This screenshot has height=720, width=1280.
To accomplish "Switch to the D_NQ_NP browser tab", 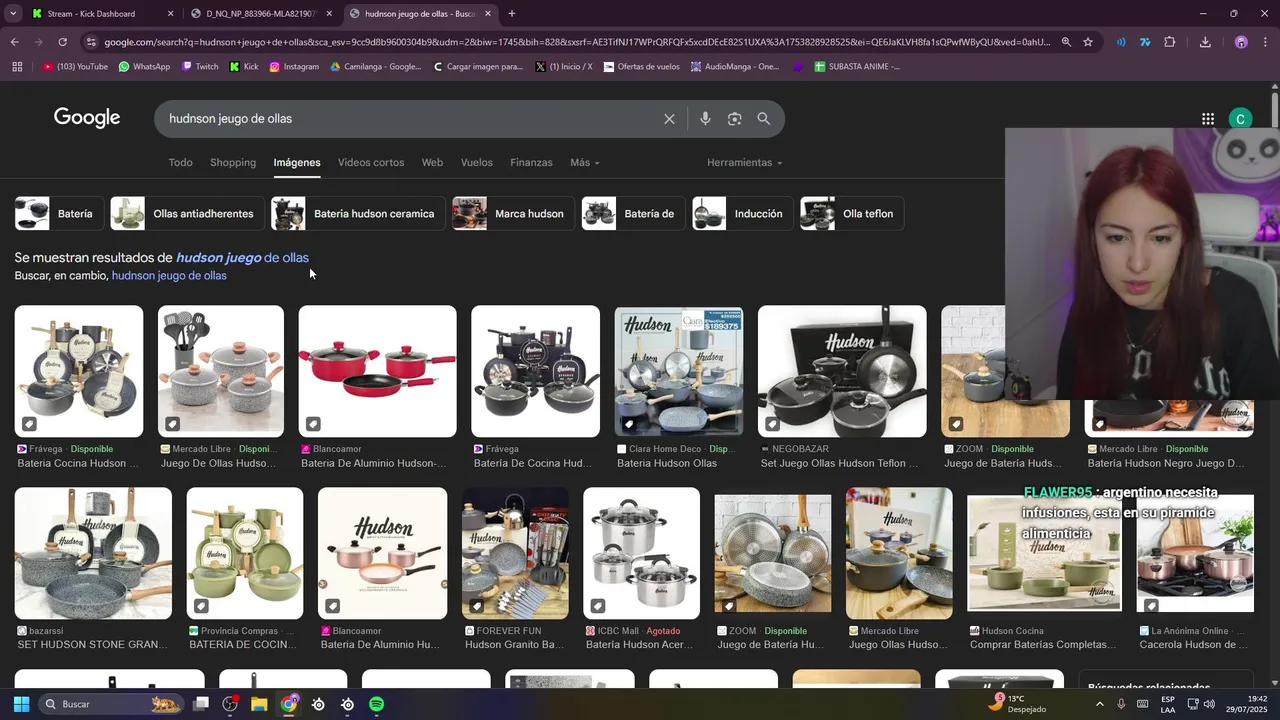I will [260, 14].
